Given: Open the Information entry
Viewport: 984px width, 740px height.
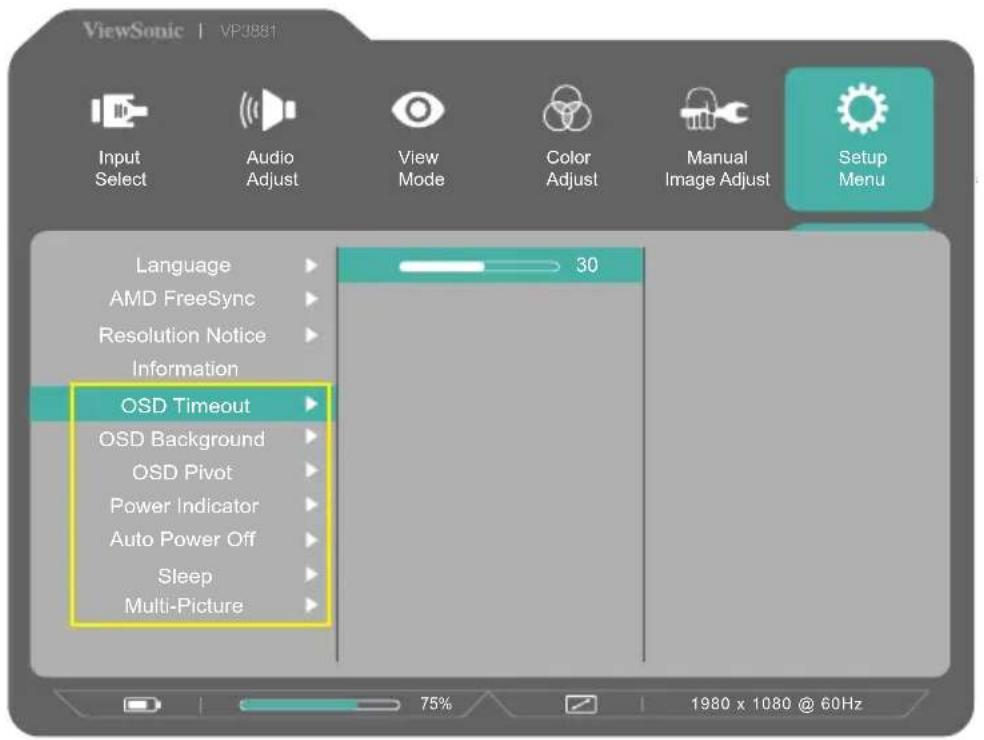Looking at the screenshot, I should (185, 368).
